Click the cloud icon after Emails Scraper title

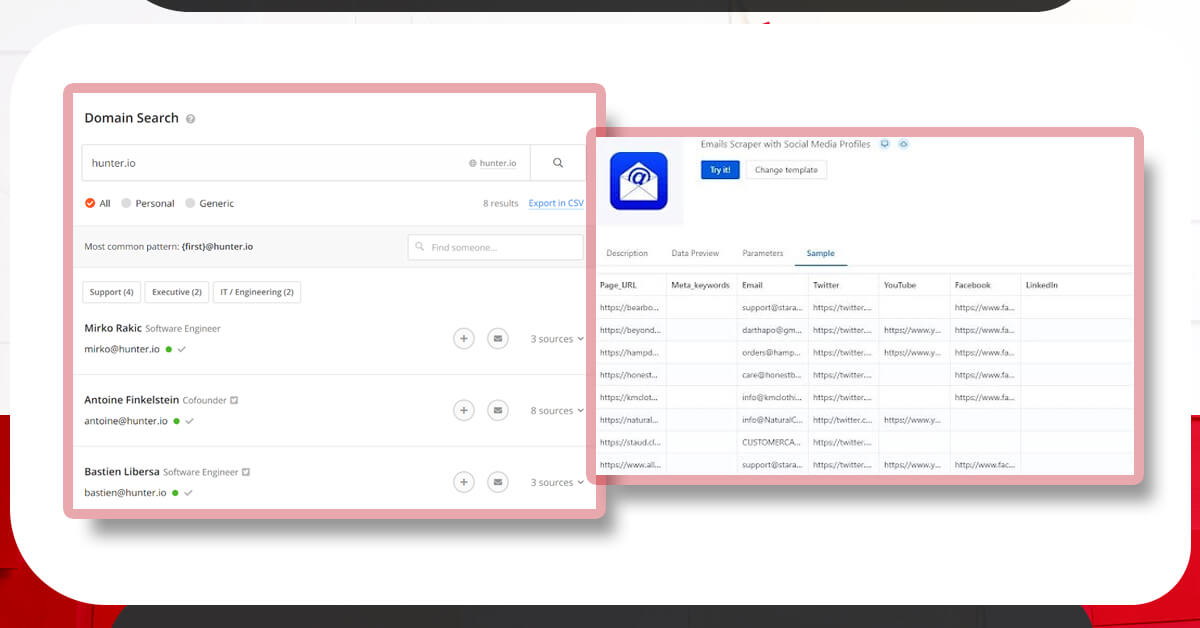[903, 144]
